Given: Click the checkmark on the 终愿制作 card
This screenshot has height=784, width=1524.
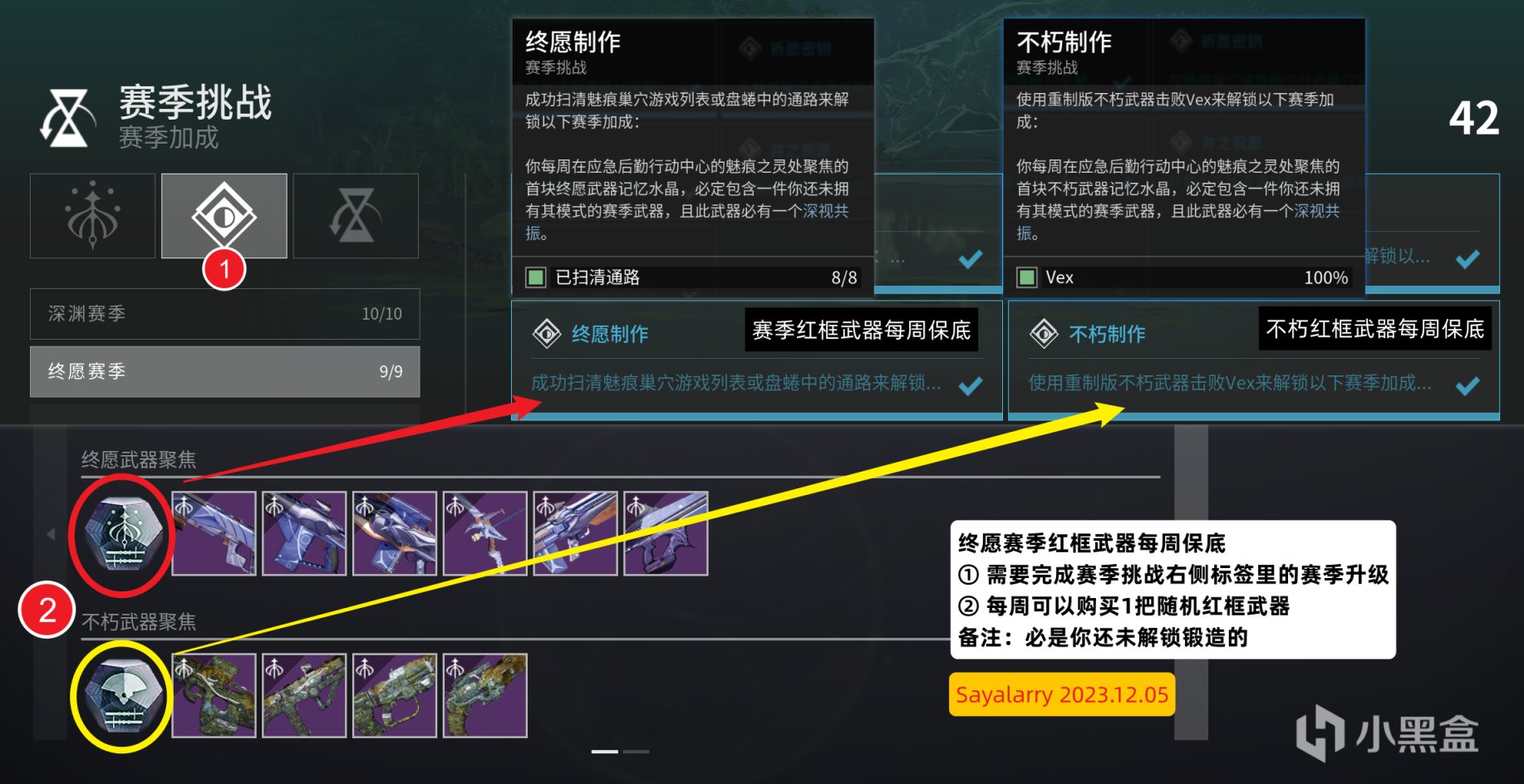Looking at the screenshot, I should coord(971,385).
